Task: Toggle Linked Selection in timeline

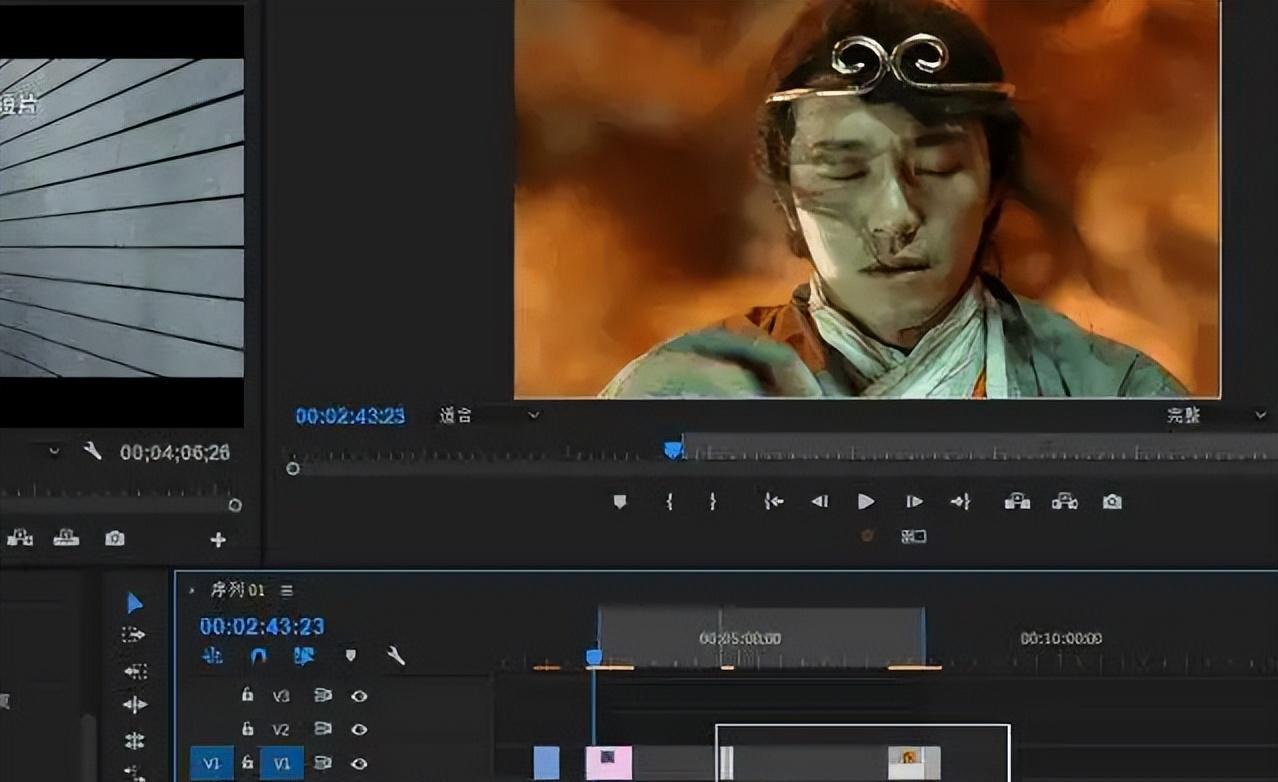Action: click(x=304, y=656)
